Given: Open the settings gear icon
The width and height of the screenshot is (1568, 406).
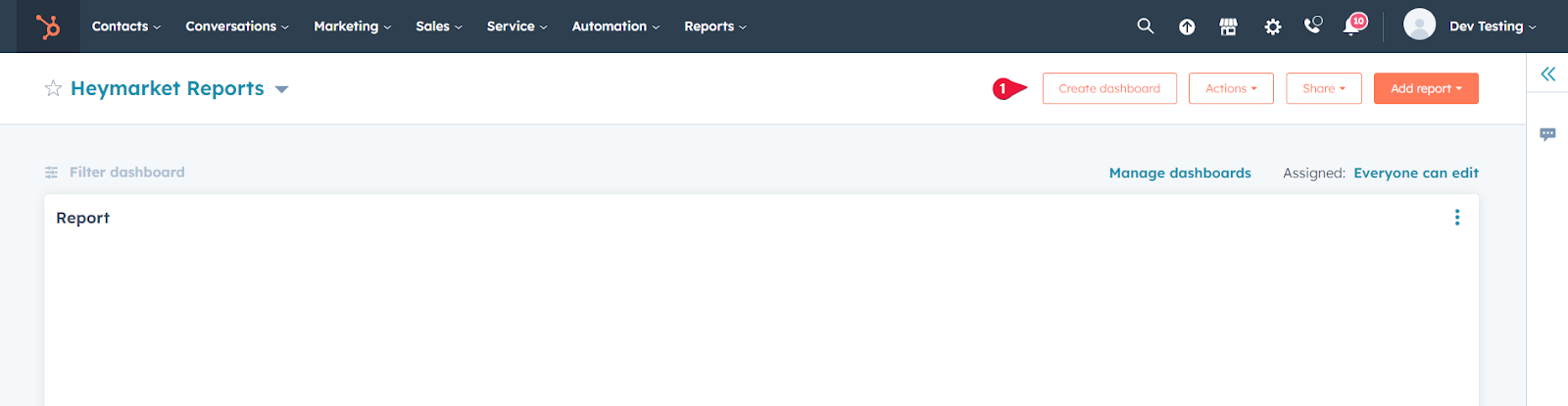Looking at the screenshot, I should tap(1272, 27).
